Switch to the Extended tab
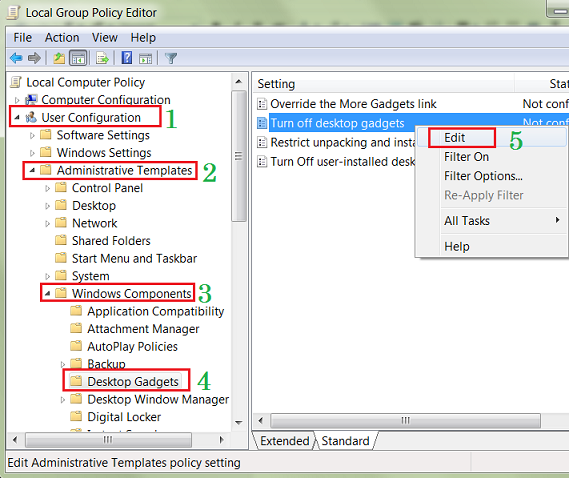 click(x=284, y=441)
